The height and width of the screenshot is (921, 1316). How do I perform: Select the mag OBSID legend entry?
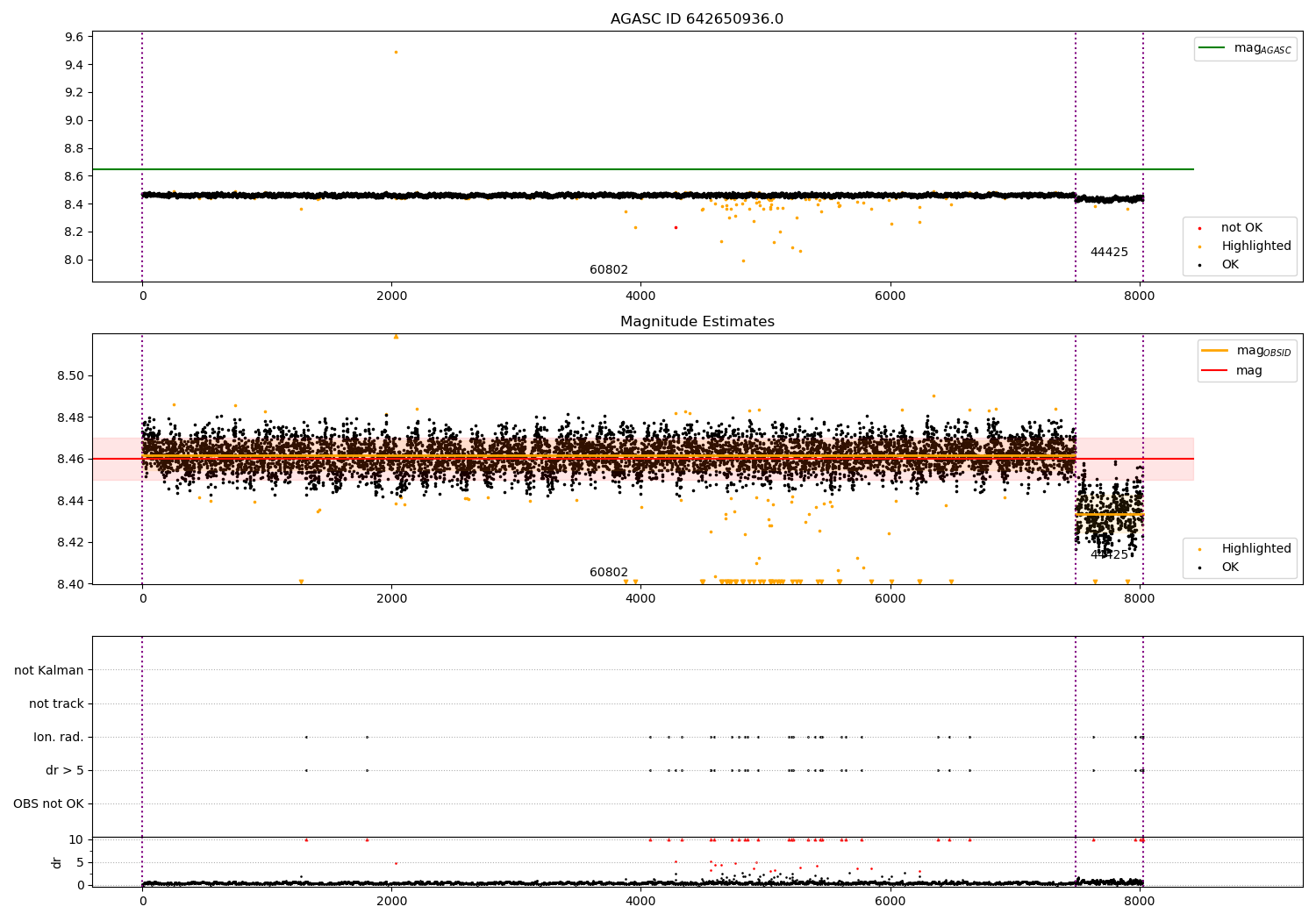tap(1246, 351)
